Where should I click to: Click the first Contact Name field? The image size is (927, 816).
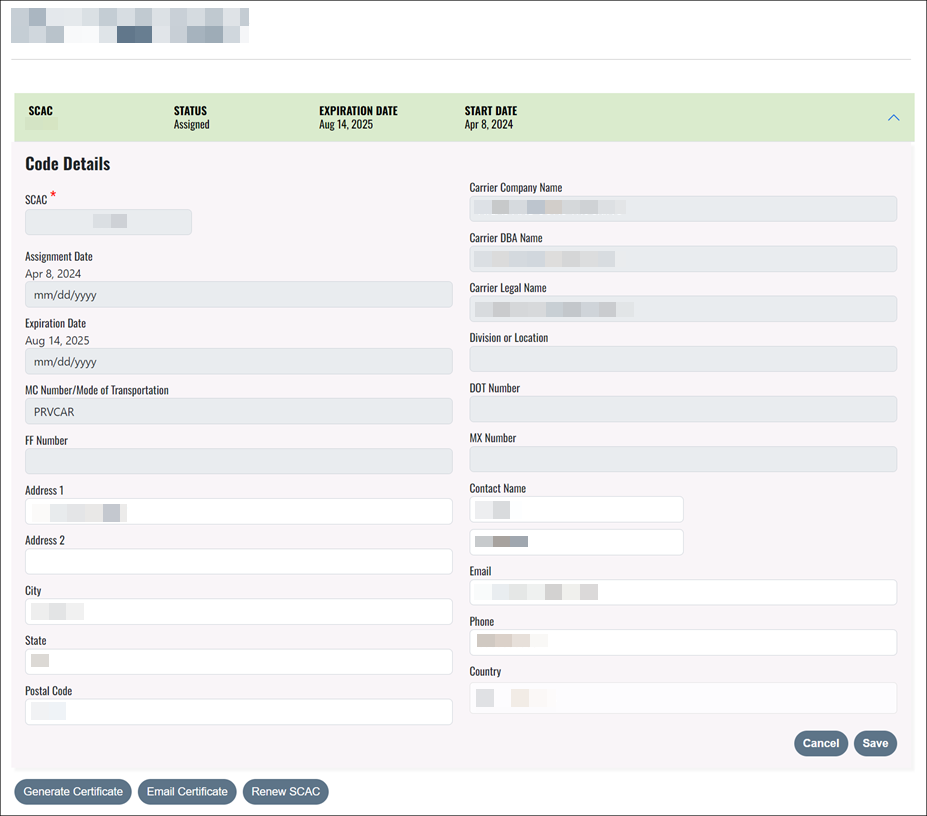point(576,510)
